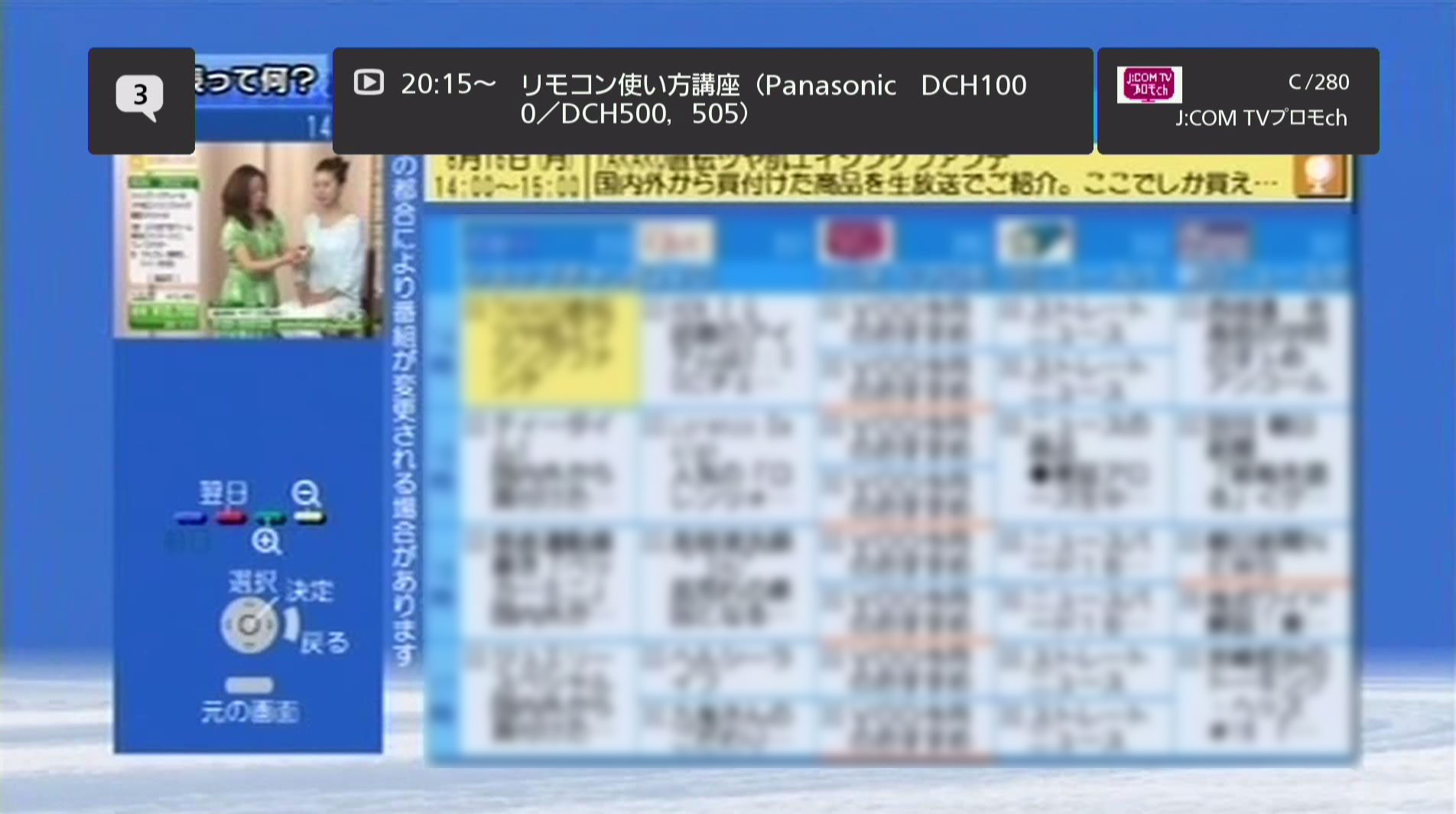Select the yellow highlighted program cell
Image resolution: width=1456 pixels, height=814 pixels.
click(x=551, y=349)
